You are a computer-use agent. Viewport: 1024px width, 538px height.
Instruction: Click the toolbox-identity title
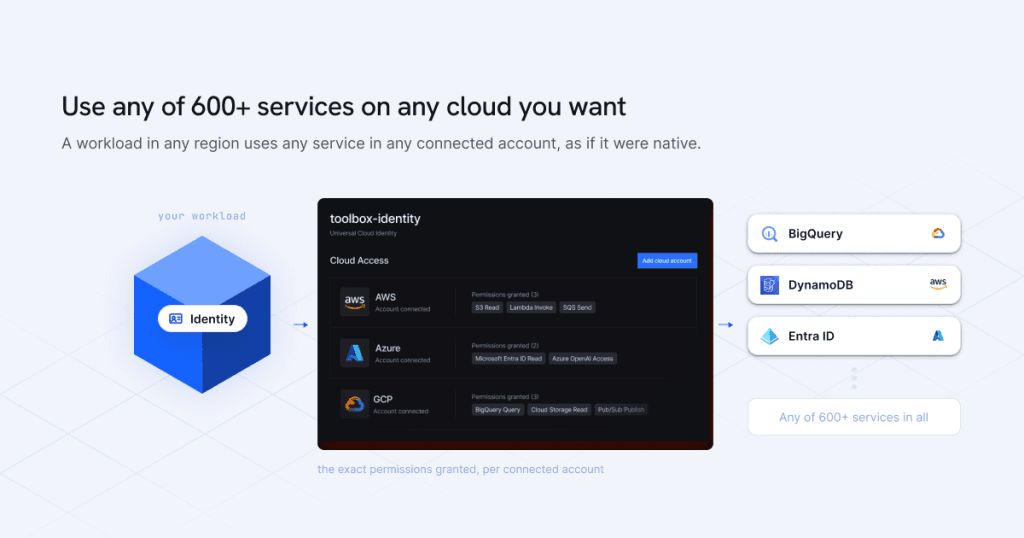(375, 219)
